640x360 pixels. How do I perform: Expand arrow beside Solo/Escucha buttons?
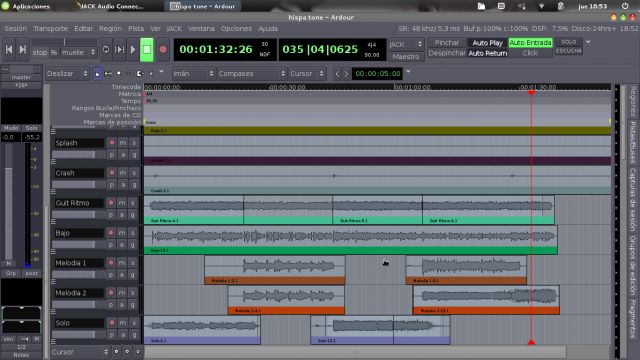pyautogui.click(x=588, y=42)
